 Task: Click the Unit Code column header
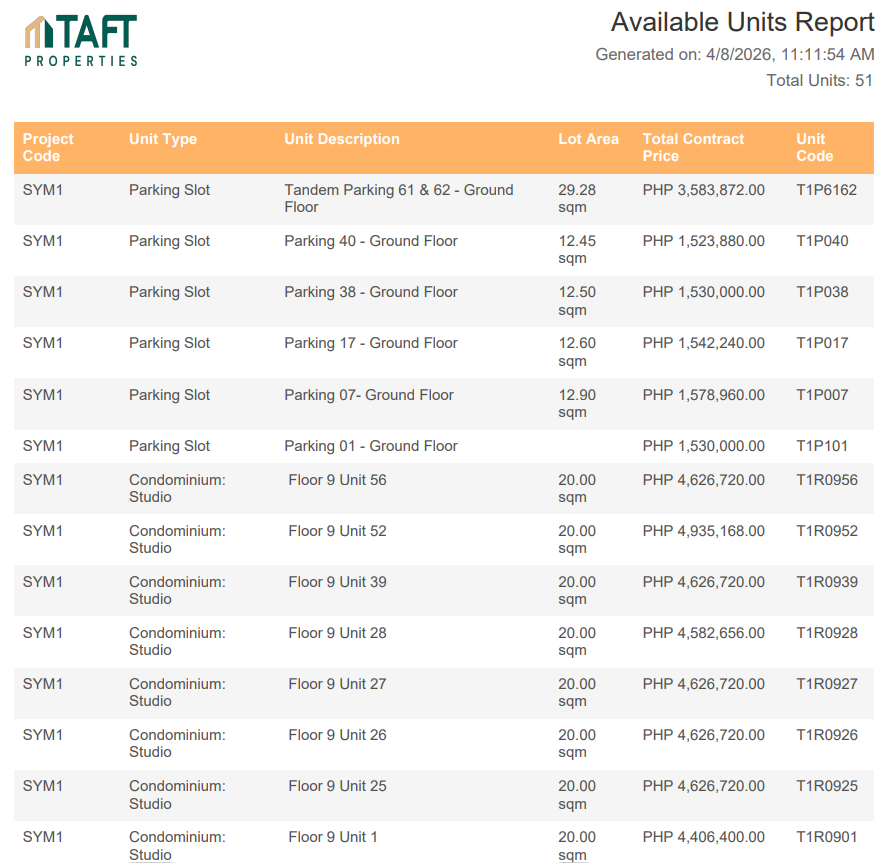click(814, 147)
